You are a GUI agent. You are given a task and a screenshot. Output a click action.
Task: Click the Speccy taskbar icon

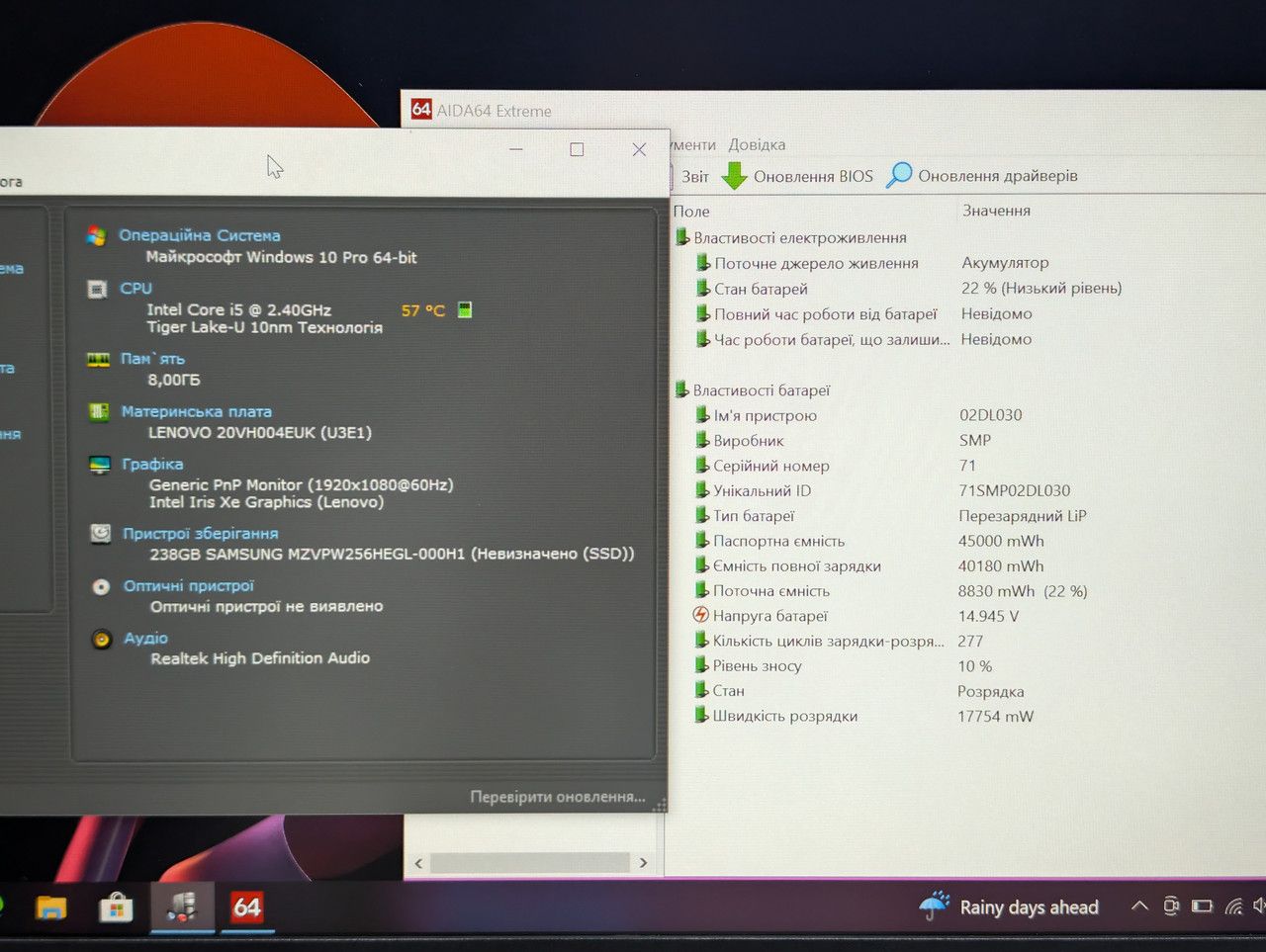[182, 907]
